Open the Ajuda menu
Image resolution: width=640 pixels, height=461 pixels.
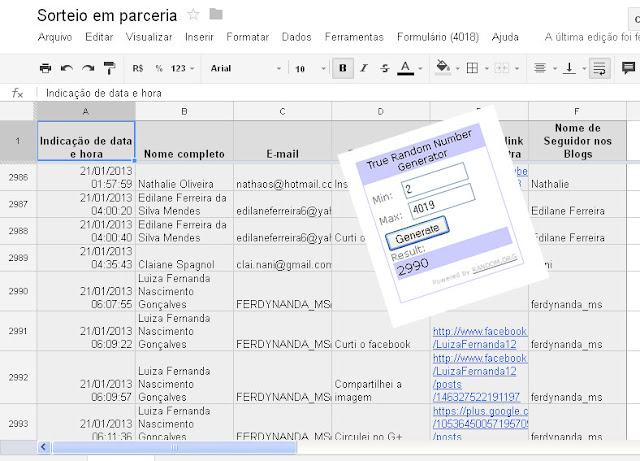[x=505, y=37]
